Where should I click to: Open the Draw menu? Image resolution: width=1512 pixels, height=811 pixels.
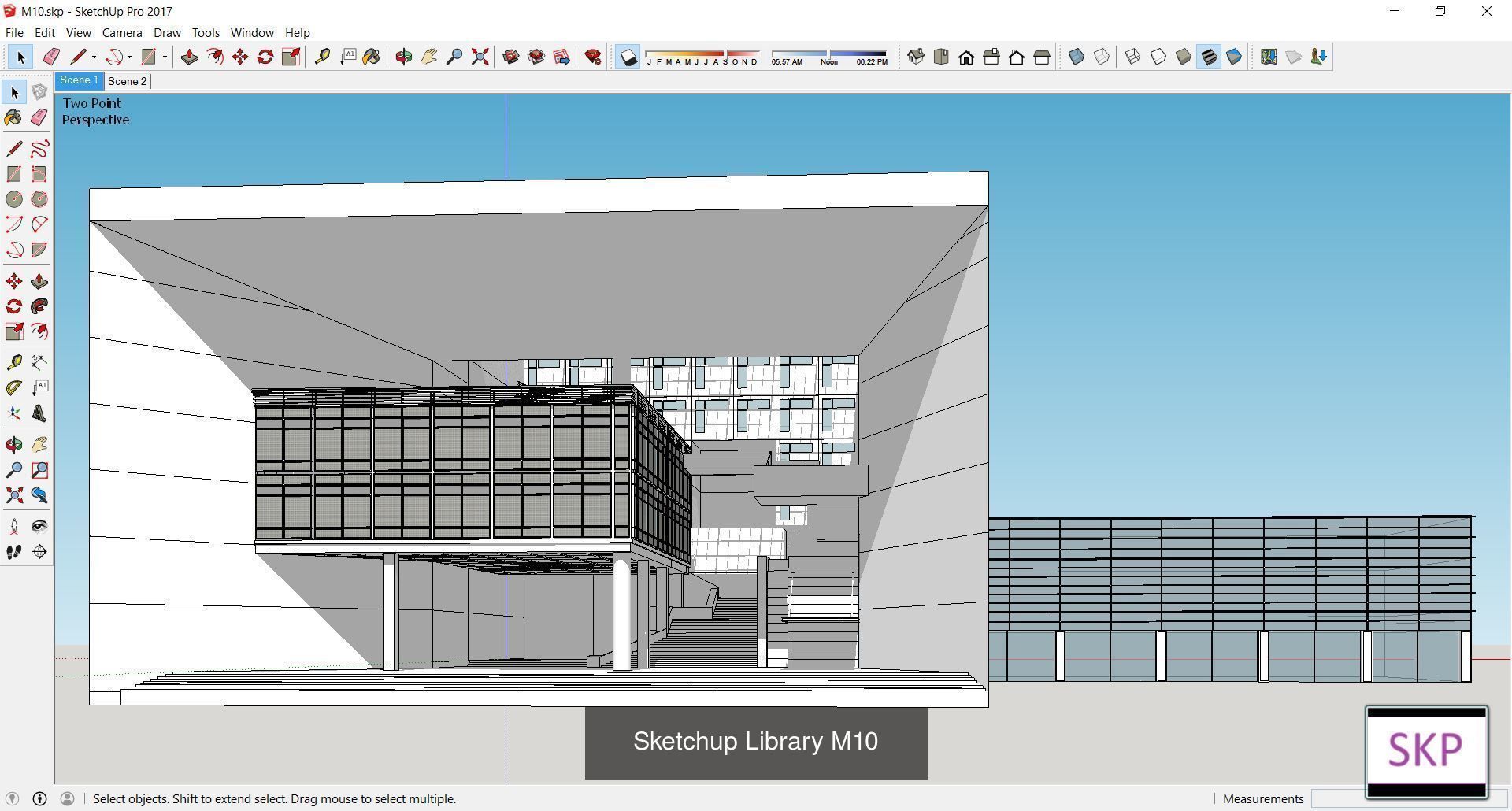pos(167,32)
